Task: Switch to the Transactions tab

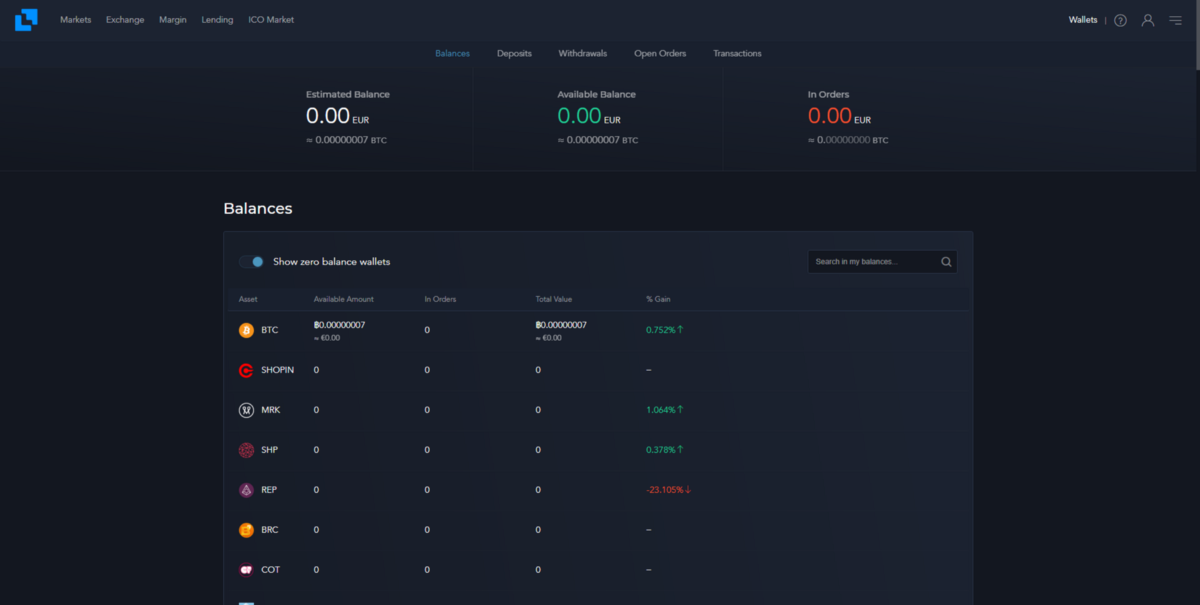Action: [737, 53]
